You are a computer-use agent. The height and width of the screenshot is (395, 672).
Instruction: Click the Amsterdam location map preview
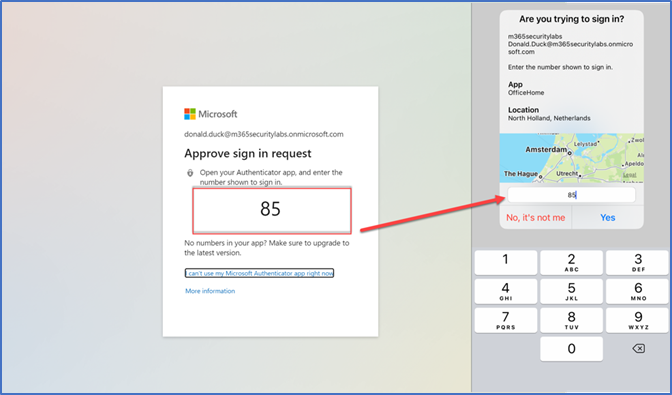pyautogui.click(x=572, y=158)
